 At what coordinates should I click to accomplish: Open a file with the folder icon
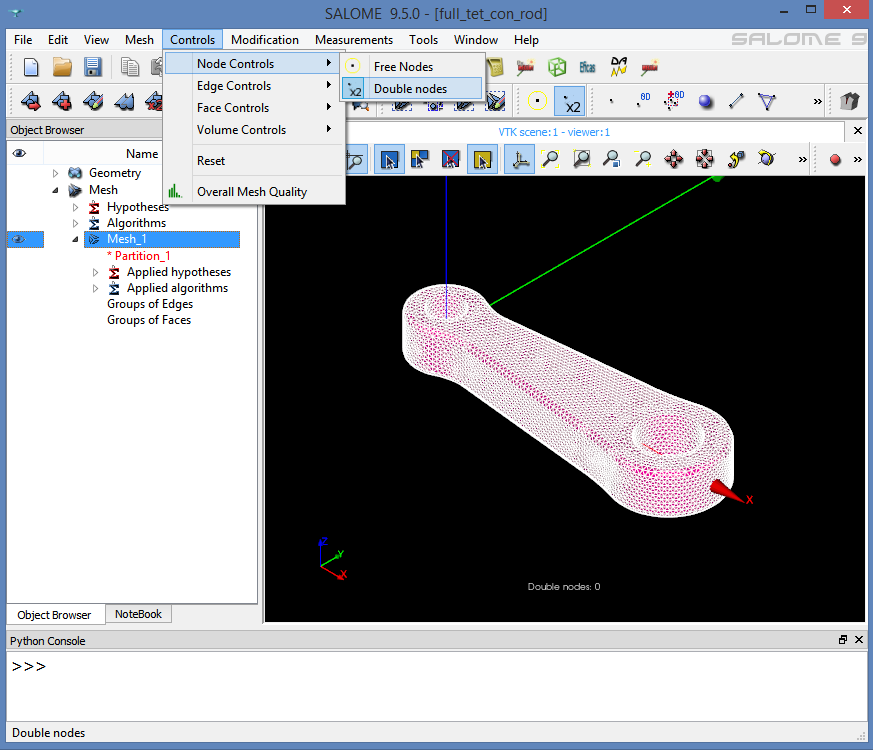(x=62, y=68)
